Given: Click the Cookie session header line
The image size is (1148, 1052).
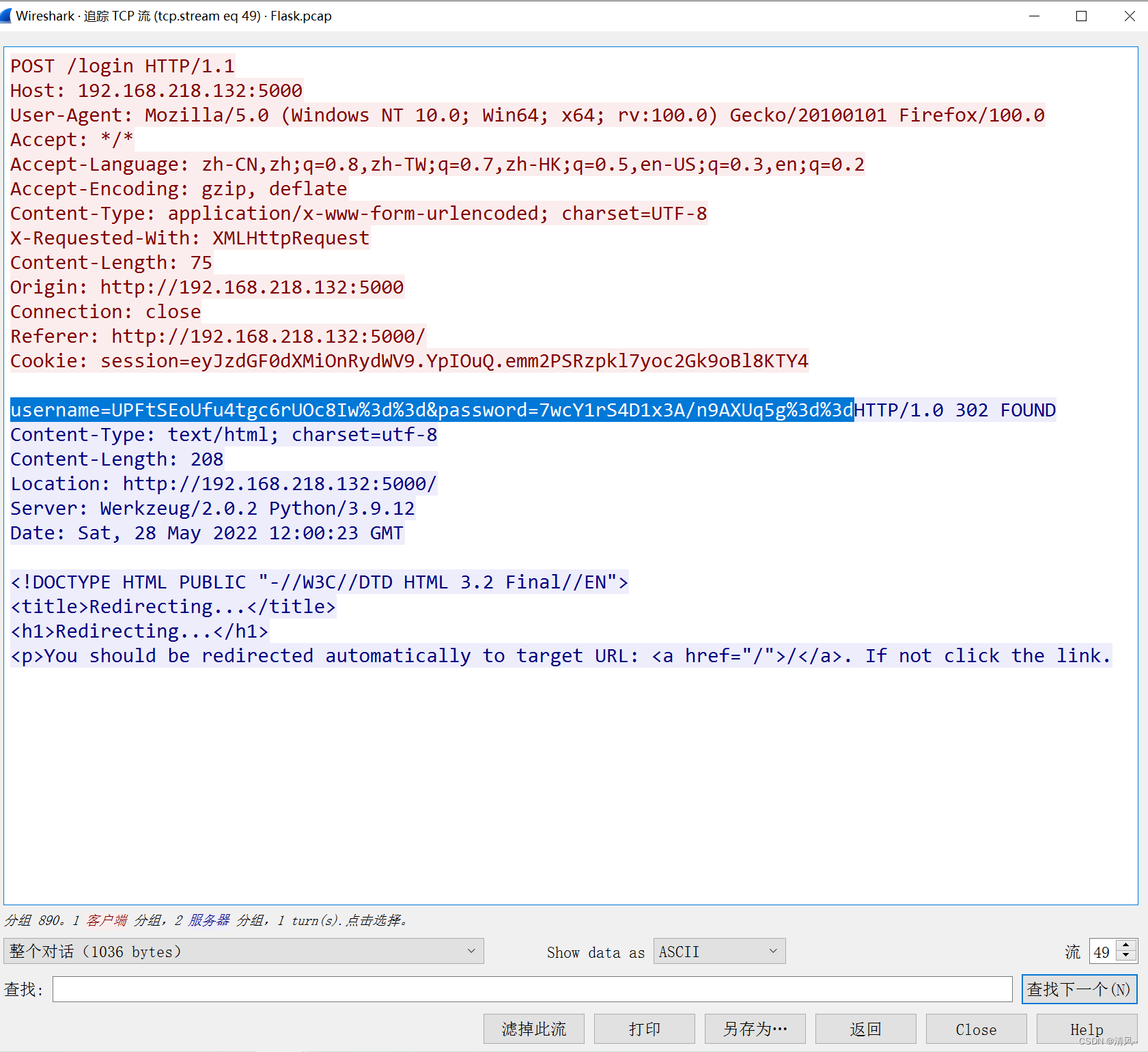Looking at the screenshot, I should (x=409, y=361).
